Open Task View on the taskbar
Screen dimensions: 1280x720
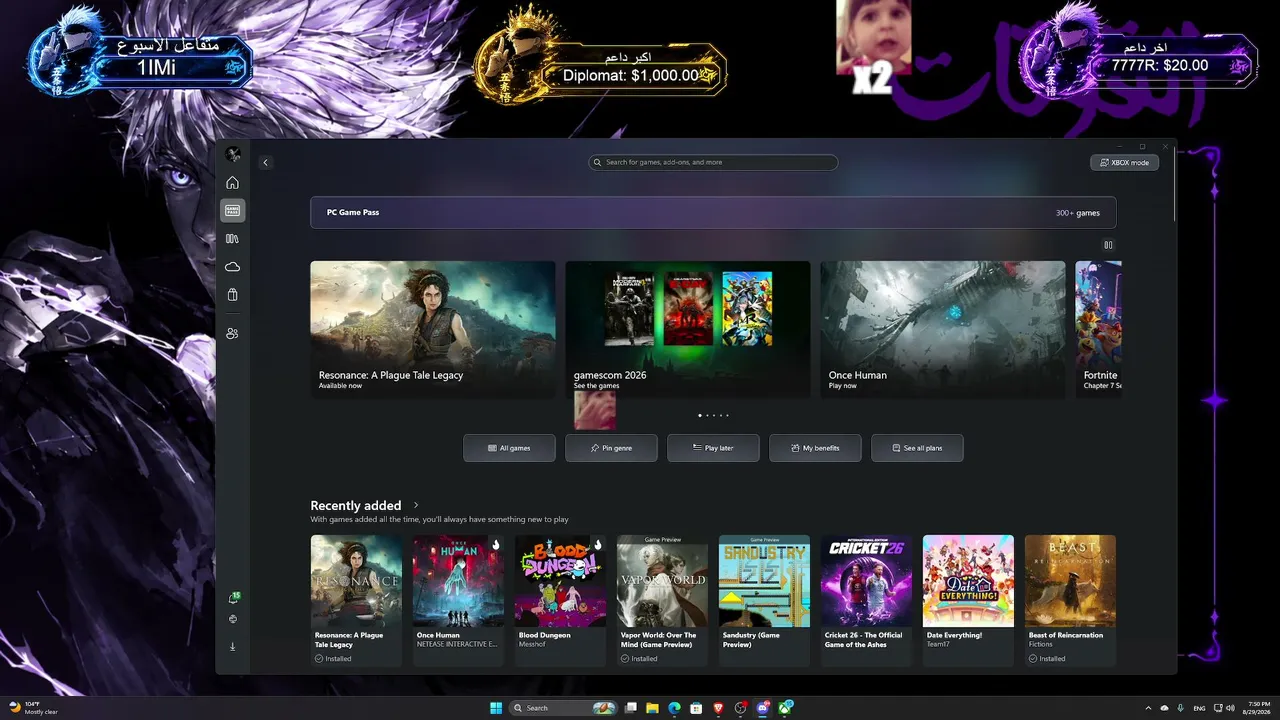click(629, 708)
